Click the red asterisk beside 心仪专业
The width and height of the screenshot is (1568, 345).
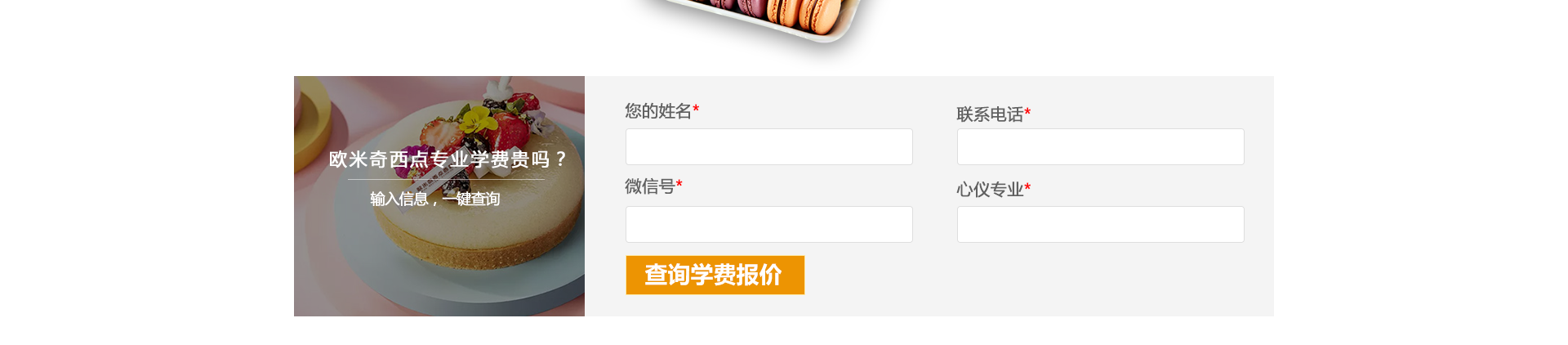(x=1027, y=187)
